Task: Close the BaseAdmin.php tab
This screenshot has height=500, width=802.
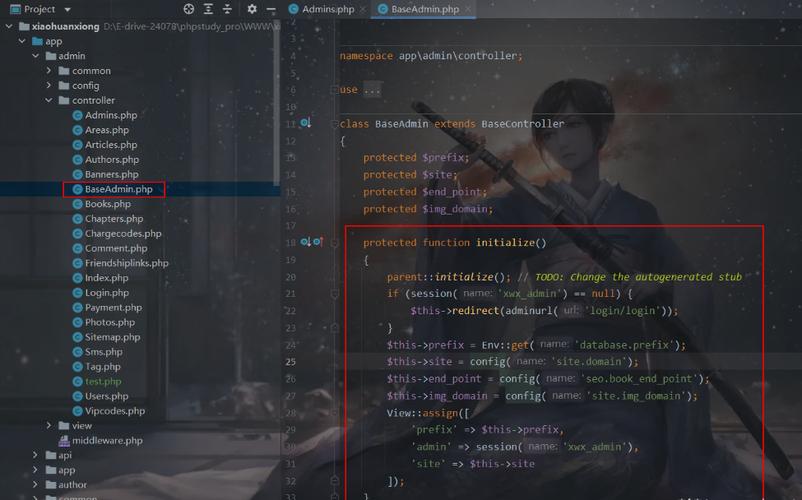Action: click(x=467, y=9)
